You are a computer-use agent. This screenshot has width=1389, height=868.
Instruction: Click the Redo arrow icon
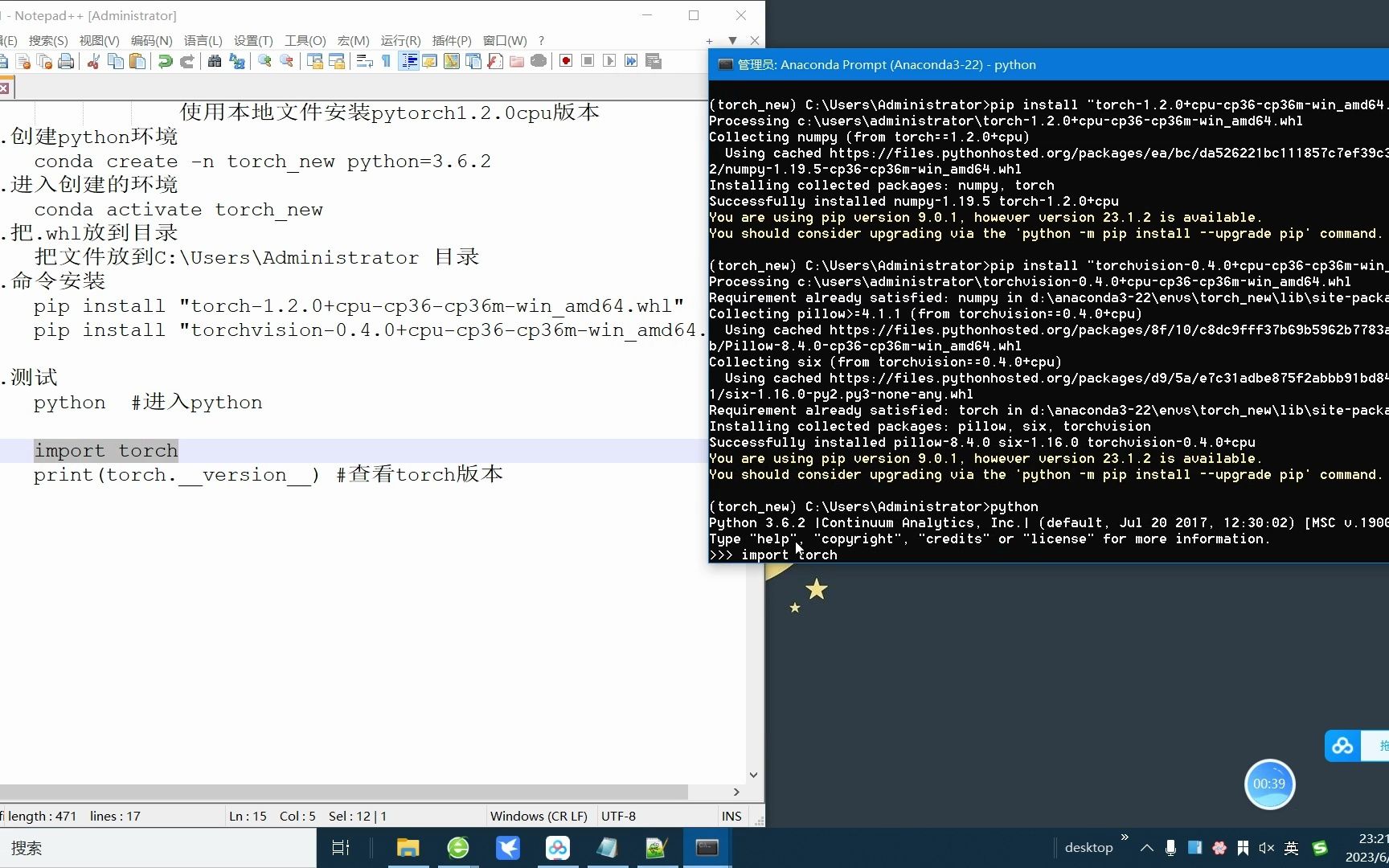(187, 61)
